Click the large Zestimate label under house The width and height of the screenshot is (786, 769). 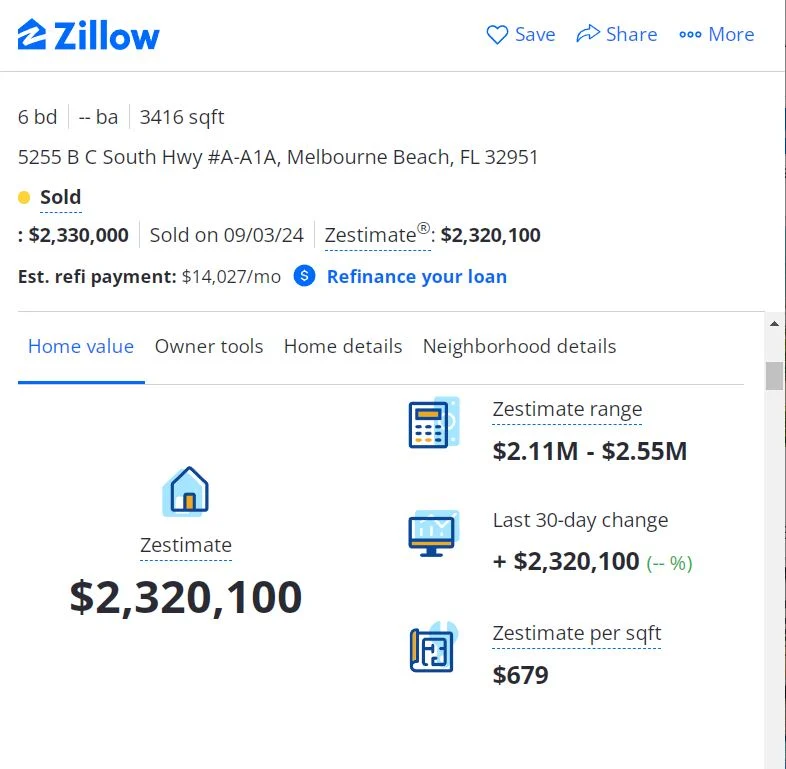[186, 545]
